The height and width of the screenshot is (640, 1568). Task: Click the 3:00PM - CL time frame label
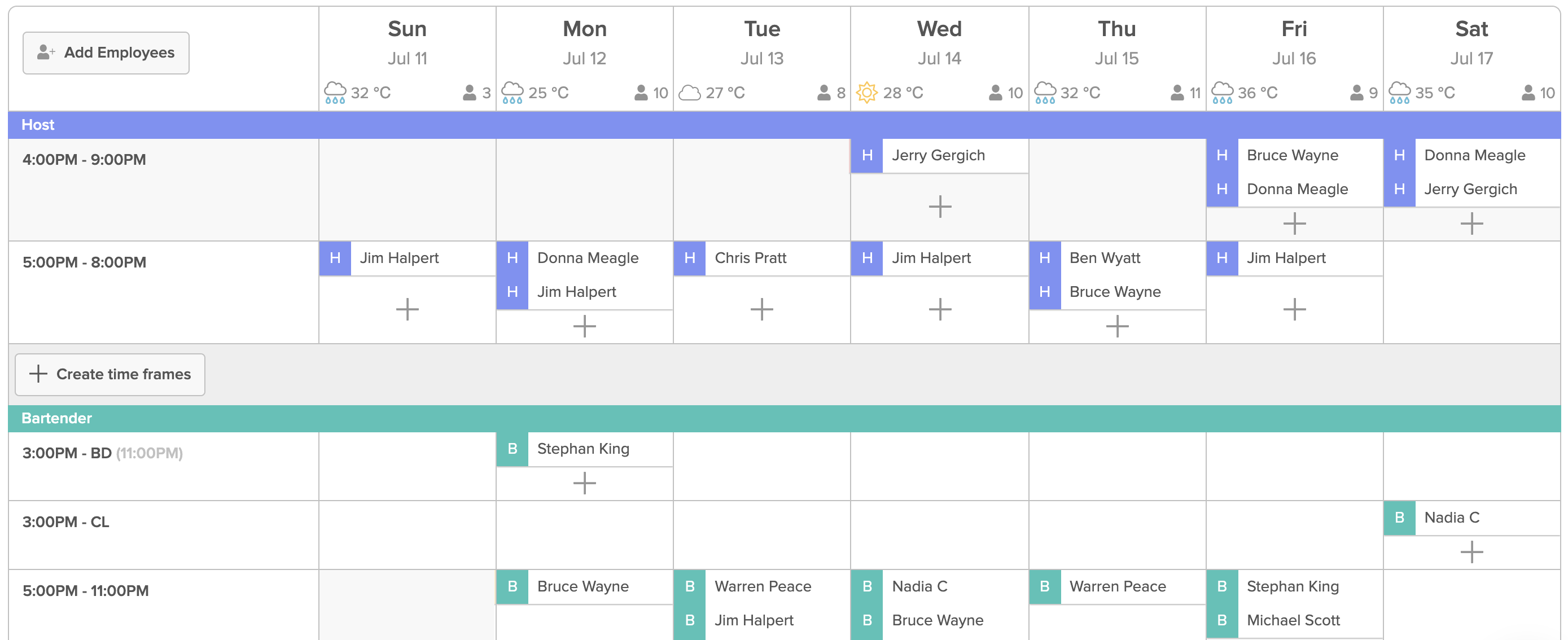(65, 522)
